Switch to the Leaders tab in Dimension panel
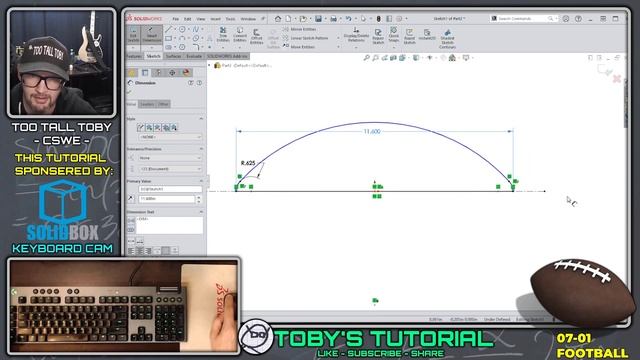Image resolution: width=640 pixels, height=360 pixels. pos(147,104)
